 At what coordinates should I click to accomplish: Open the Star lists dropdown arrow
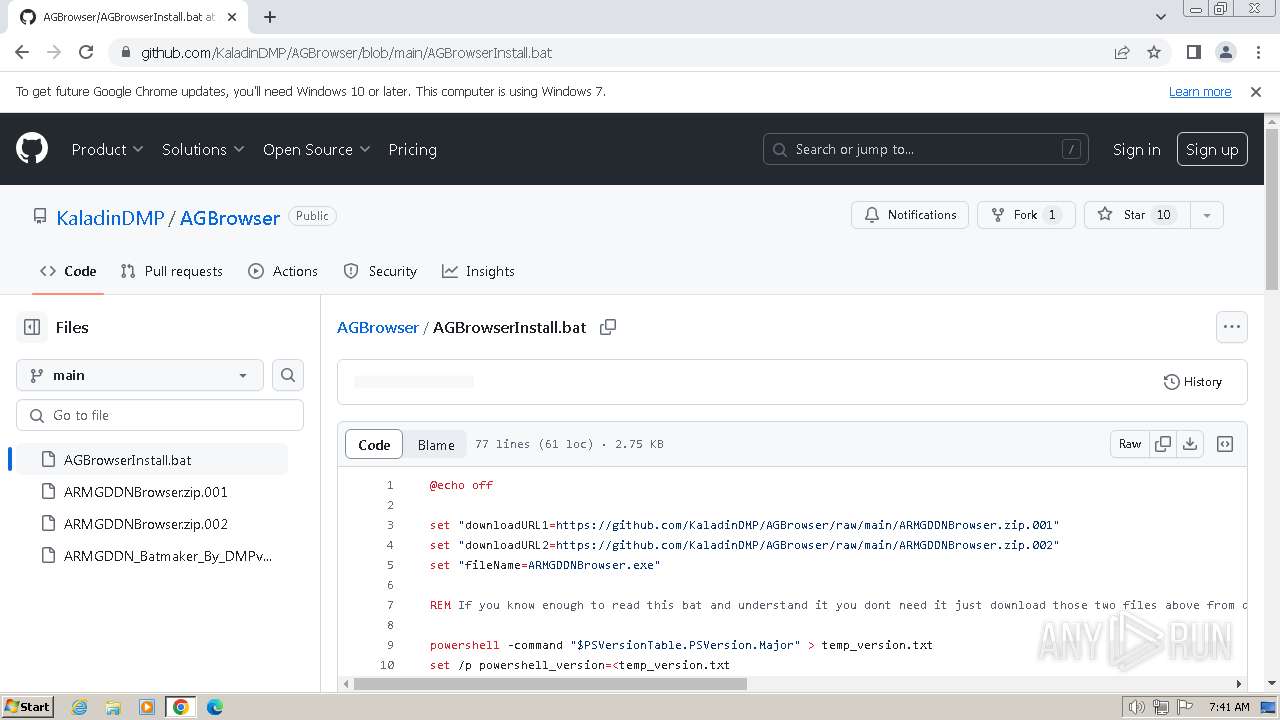pyautogui.click(x=1207, y=215)
